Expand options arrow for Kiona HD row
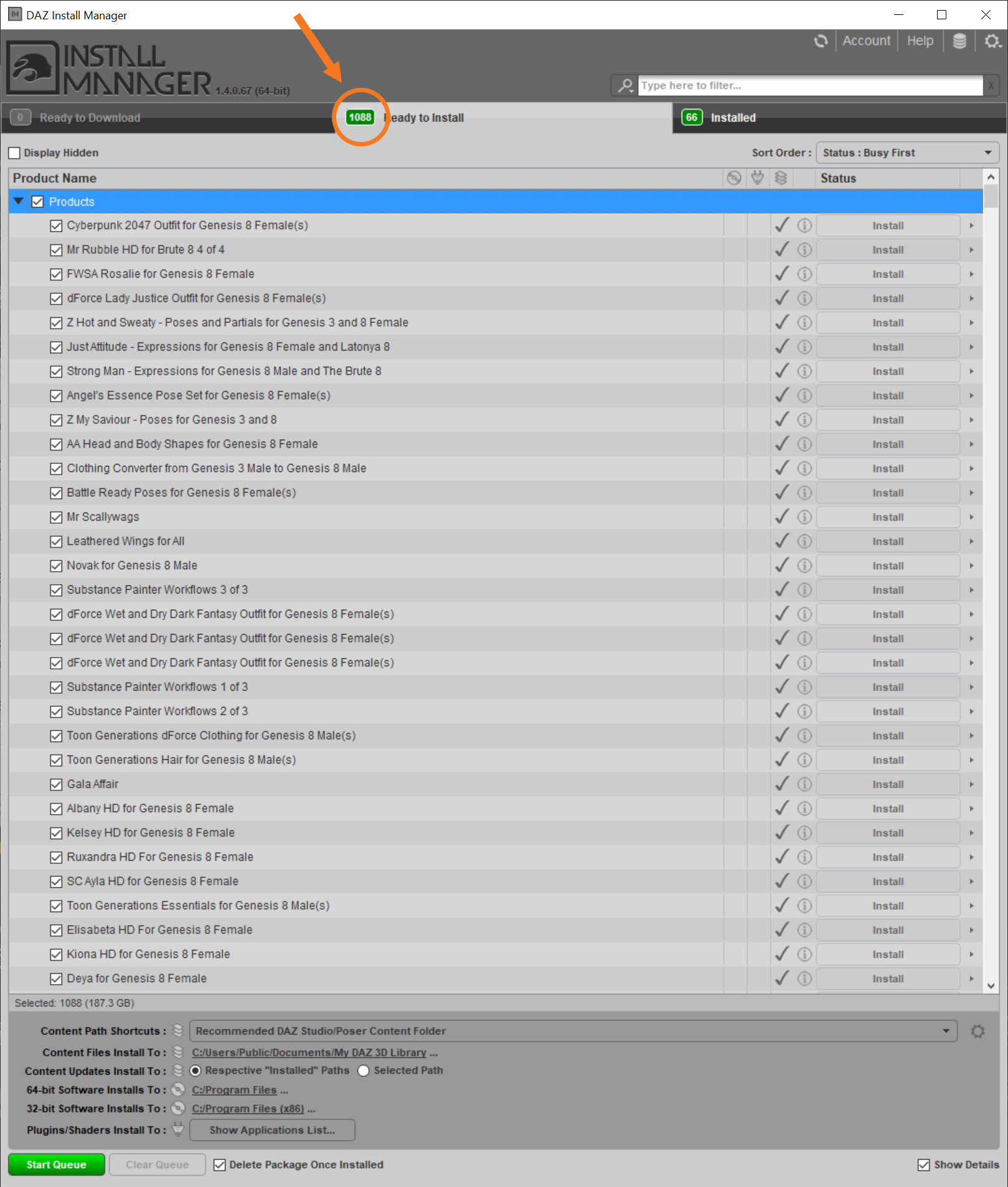Viewport: 1008px width, 1187px height. tap(971, 954)
